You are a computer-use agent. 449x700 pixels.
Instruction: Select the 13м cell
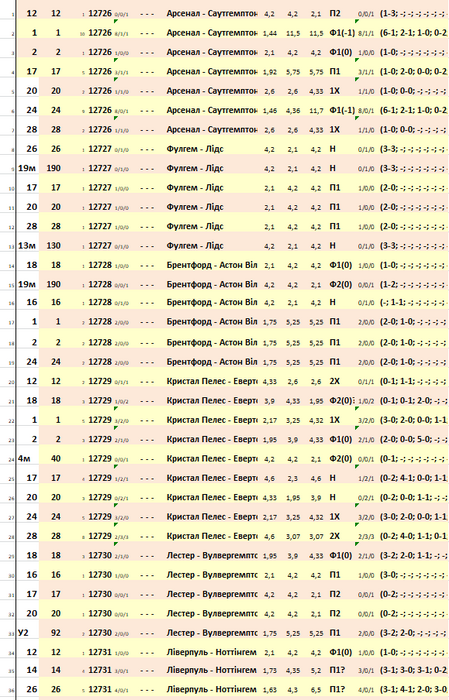click(26, 246)
